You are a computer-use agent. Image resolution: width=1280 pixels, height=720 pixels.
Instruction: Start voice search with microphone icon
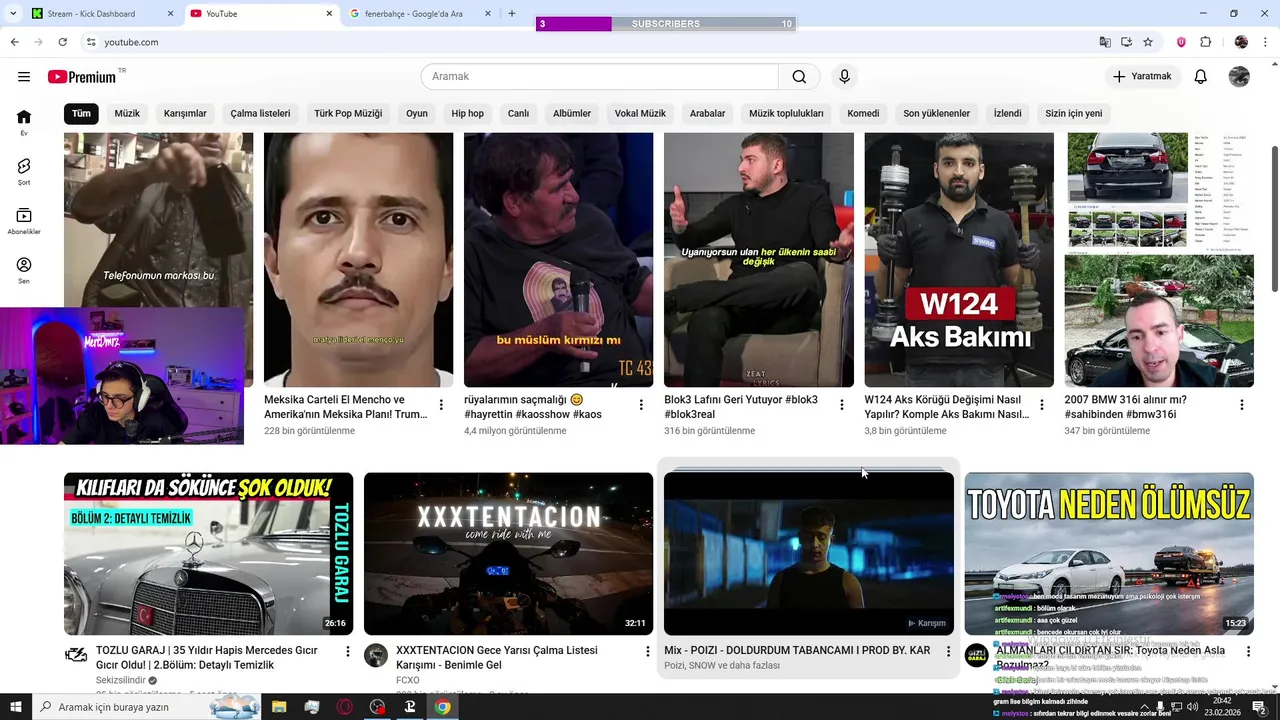[844, 77]
